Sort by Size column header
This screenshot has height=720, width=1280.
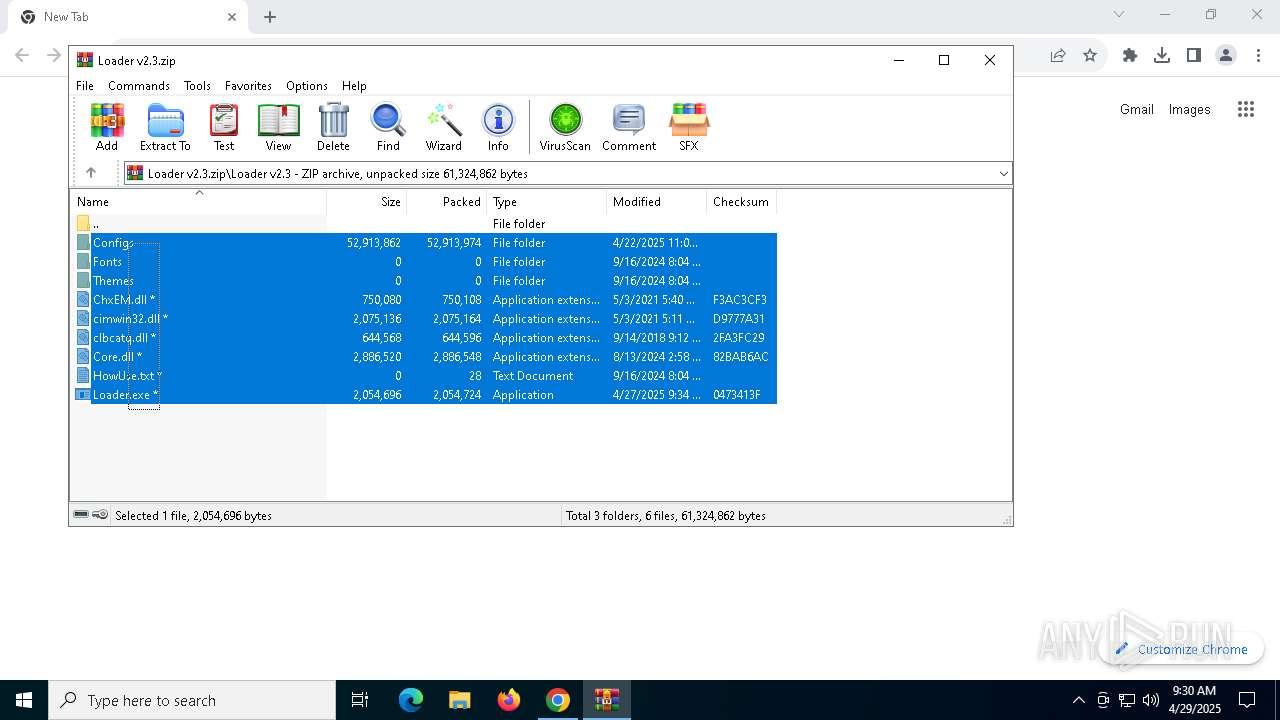(367, 202)
